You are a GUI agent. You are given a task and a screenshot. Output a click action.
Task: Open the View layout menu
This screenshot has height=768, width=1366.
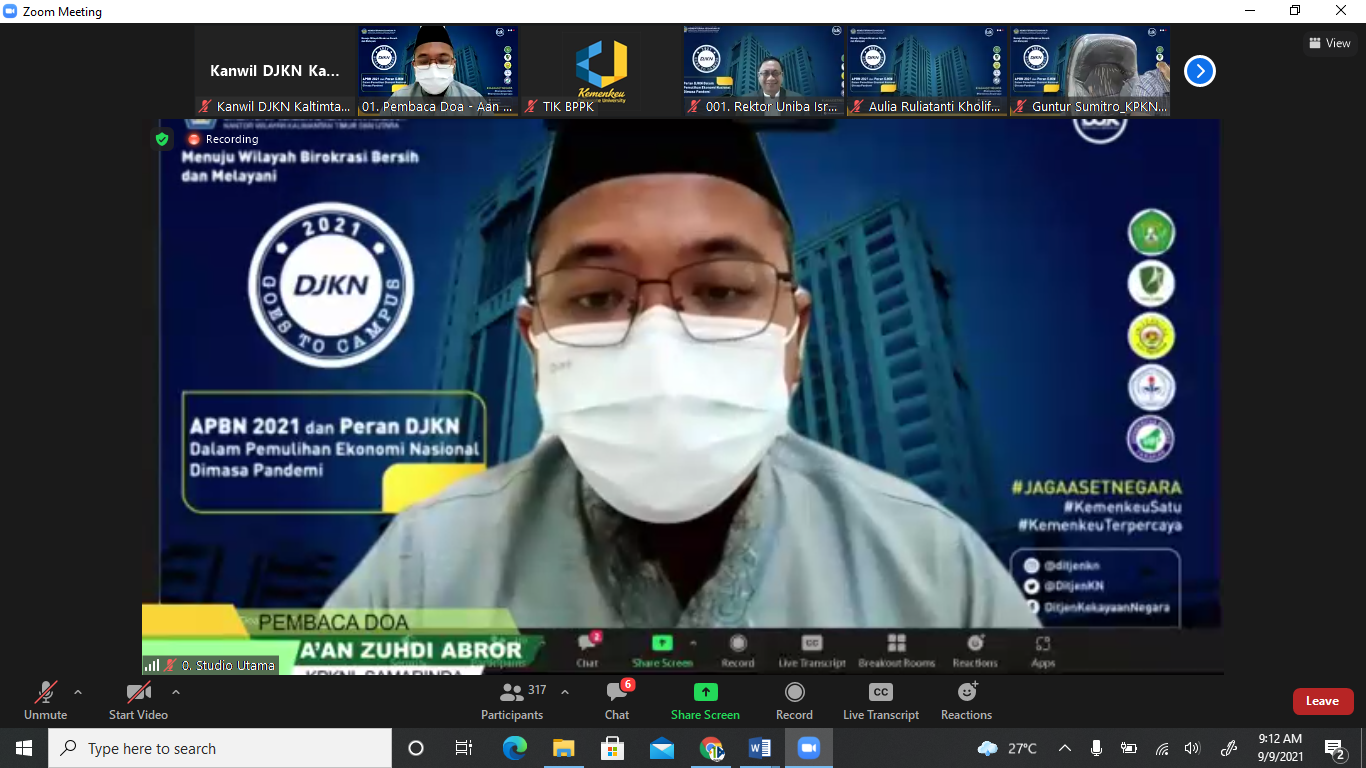click(1330, 43)
